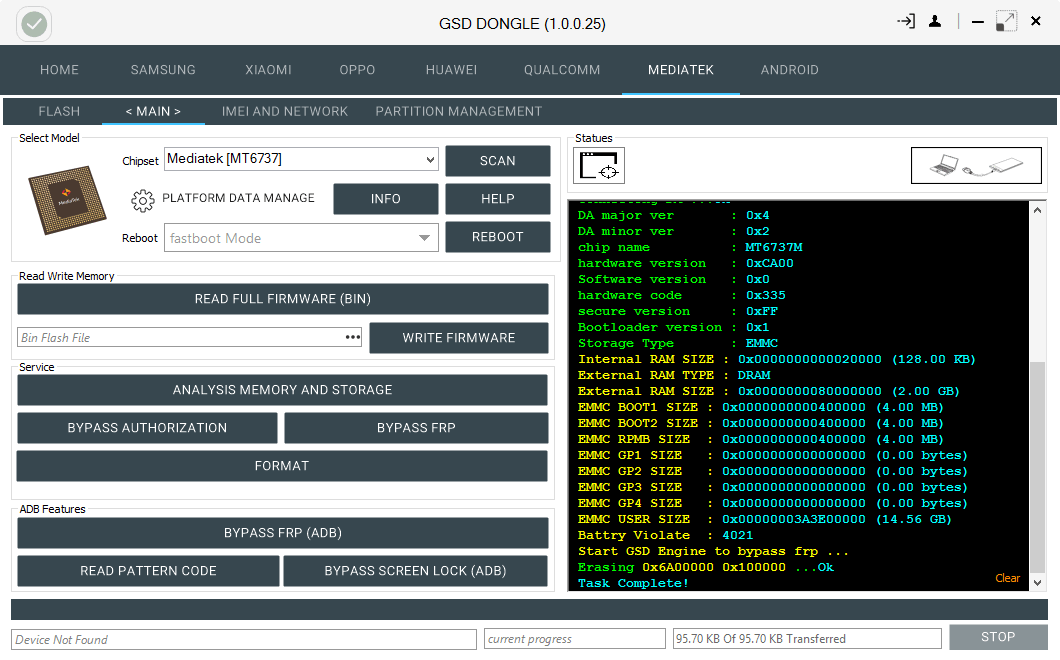Open the PARTITION MANAGEMENT subtab
The height and width of the screenshot is (660, 1060).
point(458,112)
